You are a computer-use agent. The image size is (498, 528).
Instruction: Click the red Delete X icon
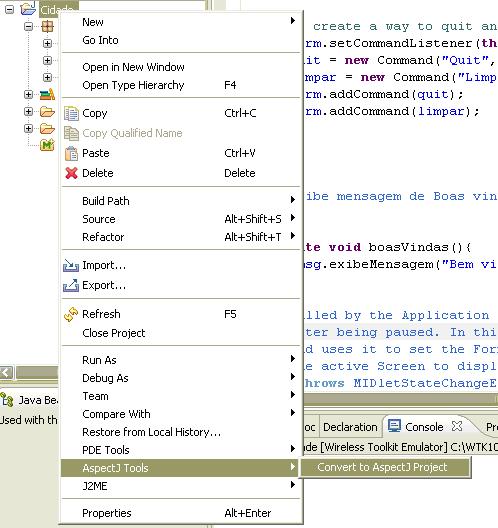point(71,173)
